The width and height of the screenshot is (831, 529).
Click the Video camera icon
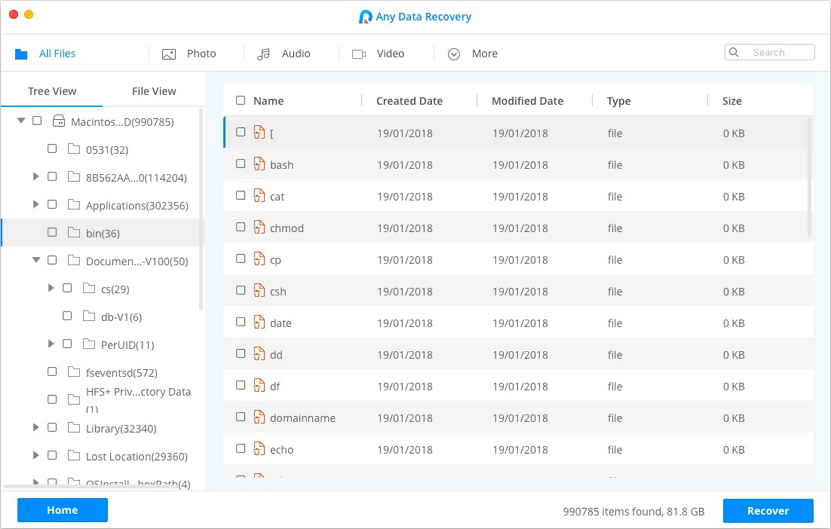(x=359, y=54)
